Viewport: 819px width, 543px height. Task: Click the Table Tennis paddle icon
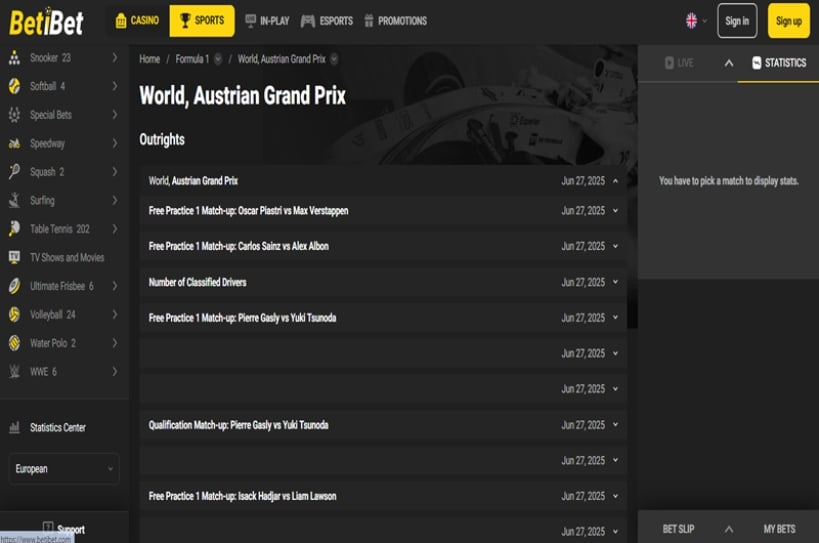tap(15, 229)
